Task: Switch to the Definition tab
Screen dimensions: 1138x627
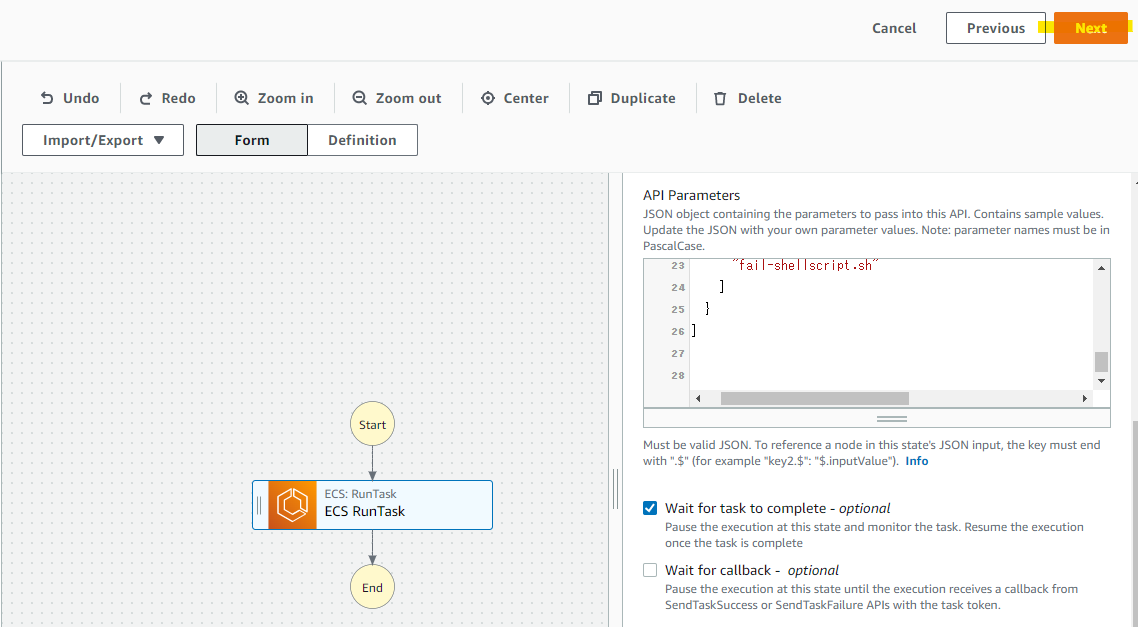Action: click(362, 140)
